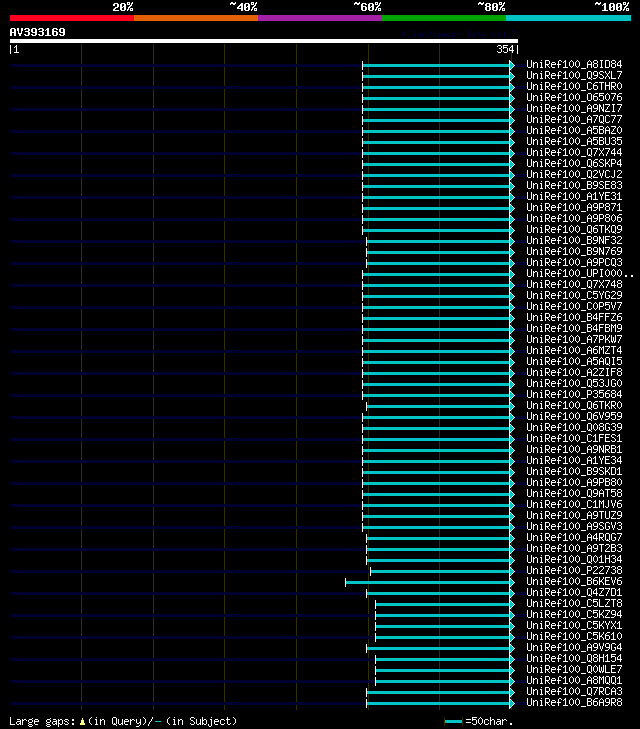The height and width of the screenshot is (729, 640).
Task: Select the UniRef100_C1MJV6 label
Action: [574, 504]
